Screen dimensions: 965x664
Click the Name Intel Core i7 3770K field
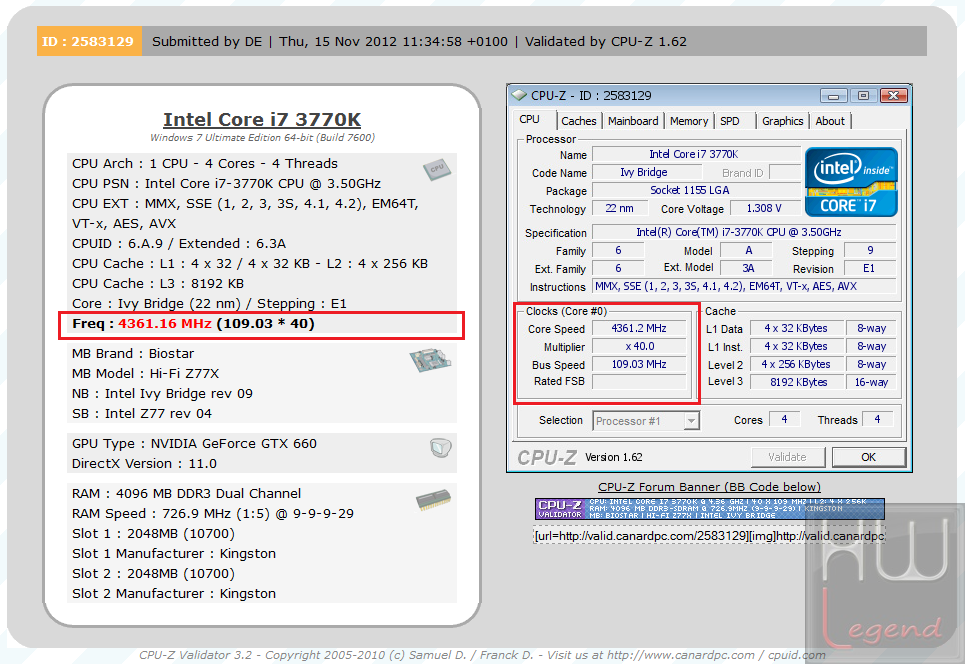[696, 154]
